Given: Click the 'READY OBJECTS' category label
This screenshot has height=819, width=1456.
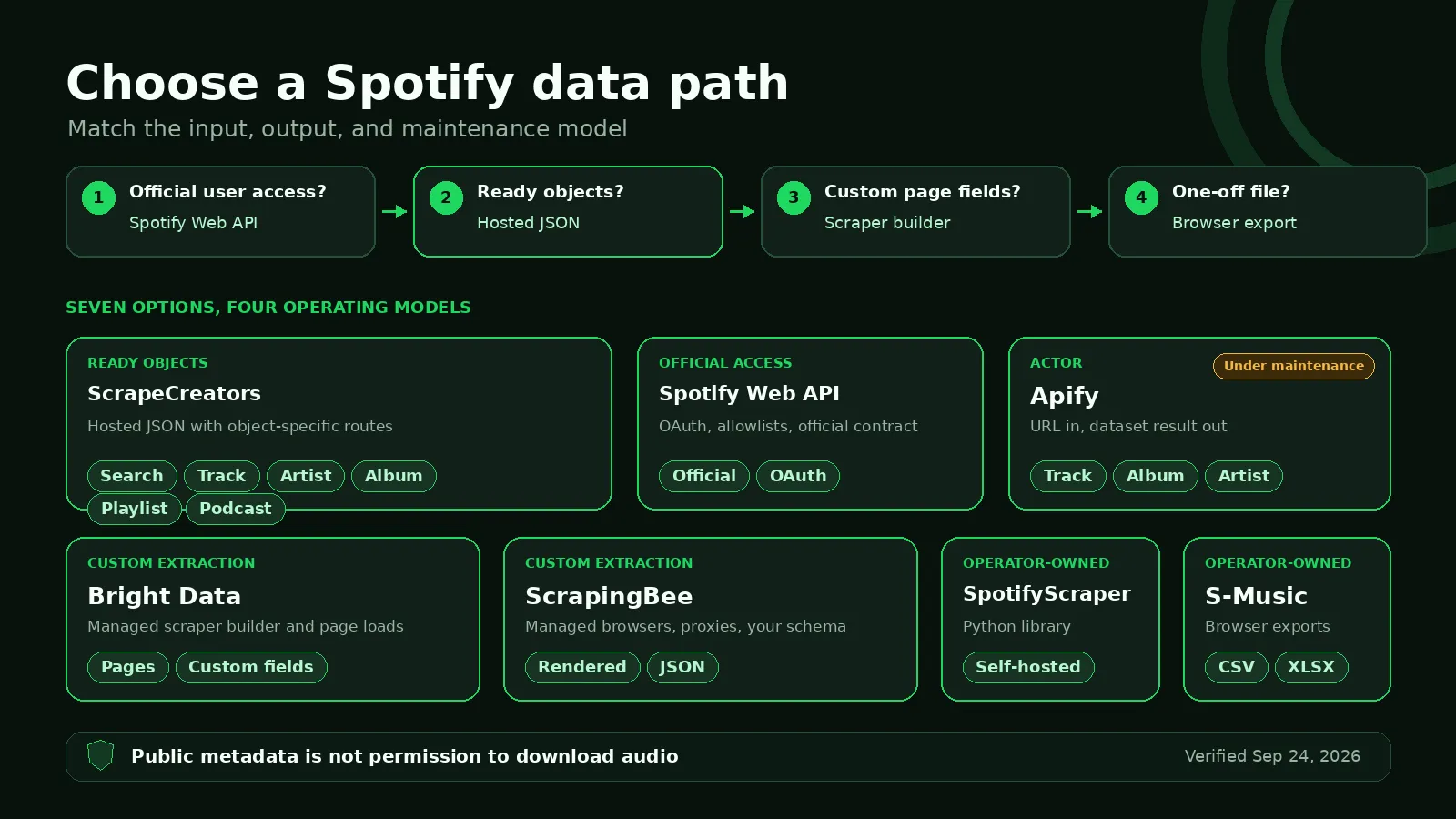Looking at the screenshot, I should (x=147, y=363).
